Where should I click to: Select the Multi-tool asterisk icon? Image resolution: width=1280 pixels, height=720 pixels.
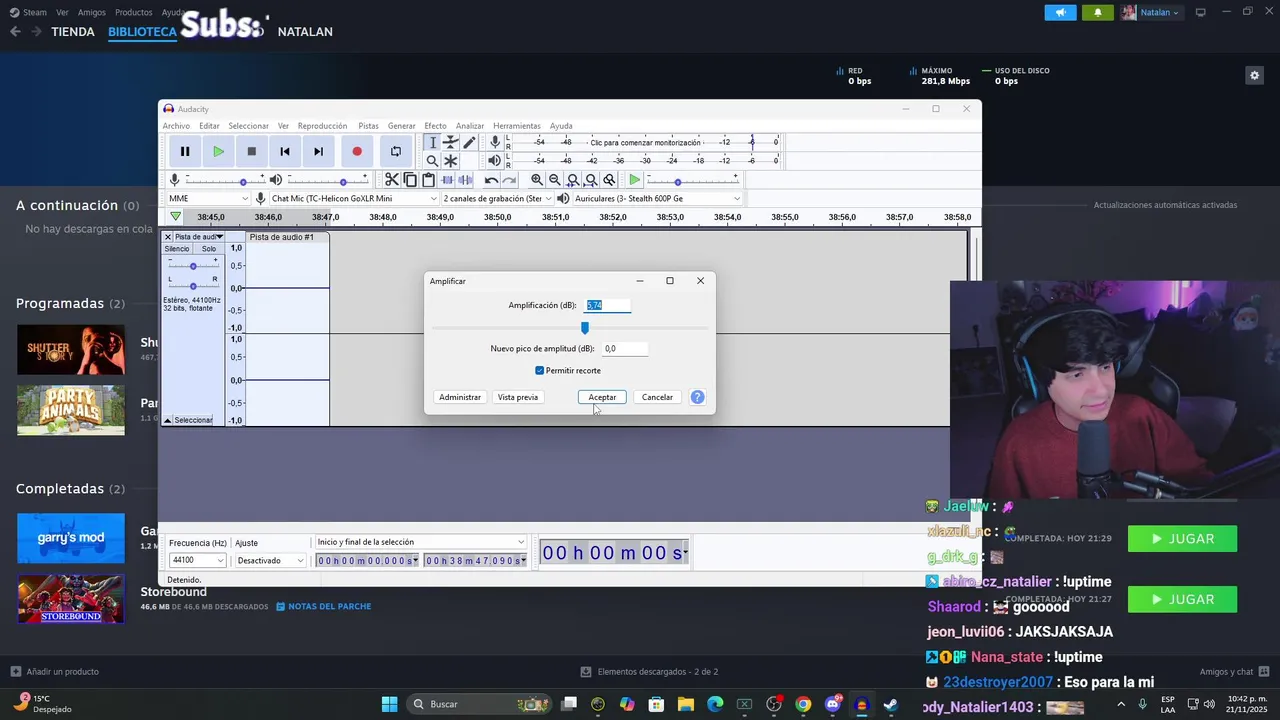pyautogui.click(x=451, y=161)
